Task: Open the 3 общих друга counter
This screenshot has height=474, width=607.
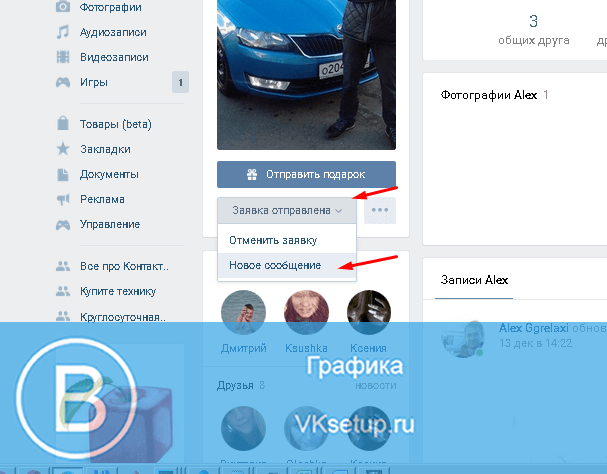Action: coord(533,29)
